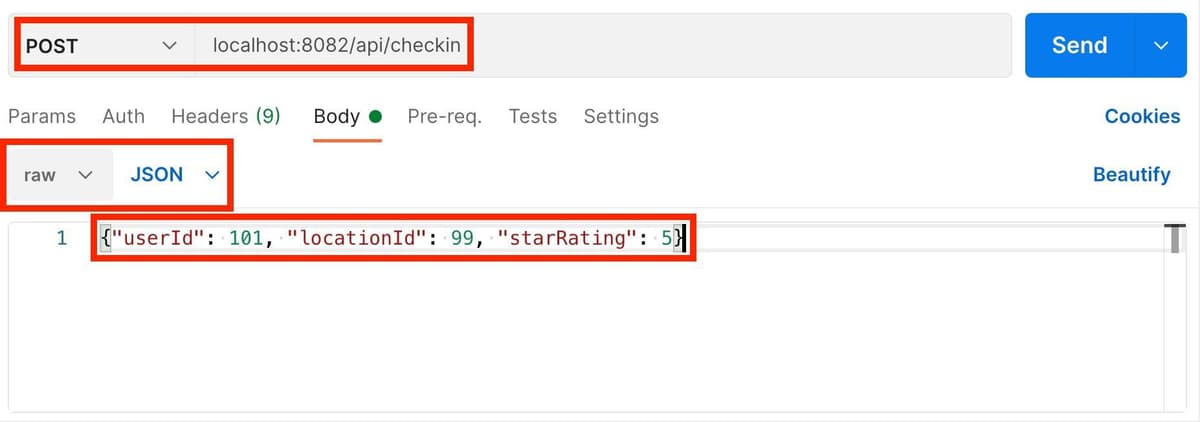
Task: Click line number 1 in the editor gutter
Action: click(x=61, y=239)
